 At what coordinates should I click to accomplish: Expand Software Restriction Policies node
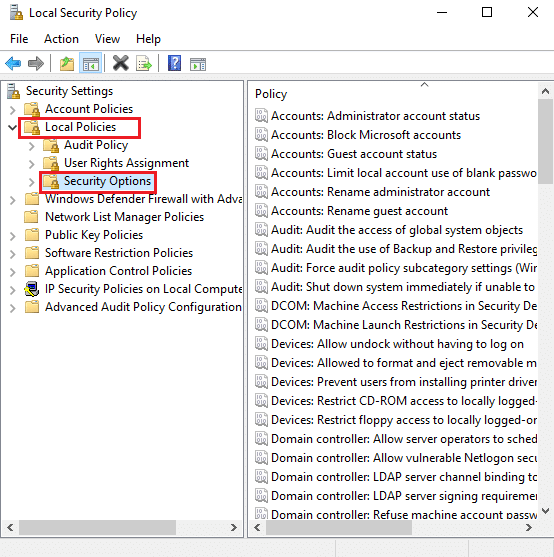[x=12, y=254]
